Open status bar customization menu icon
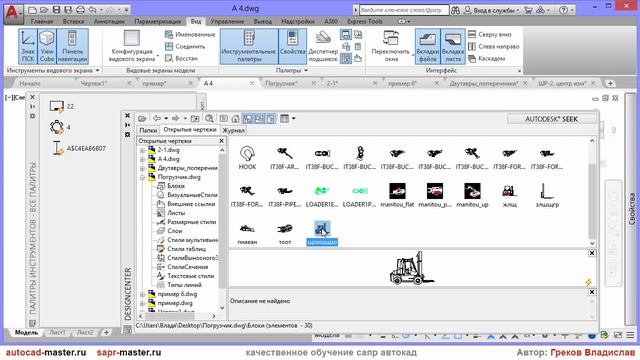The width and height of the screenshot is (640, 360). point(630,335)
